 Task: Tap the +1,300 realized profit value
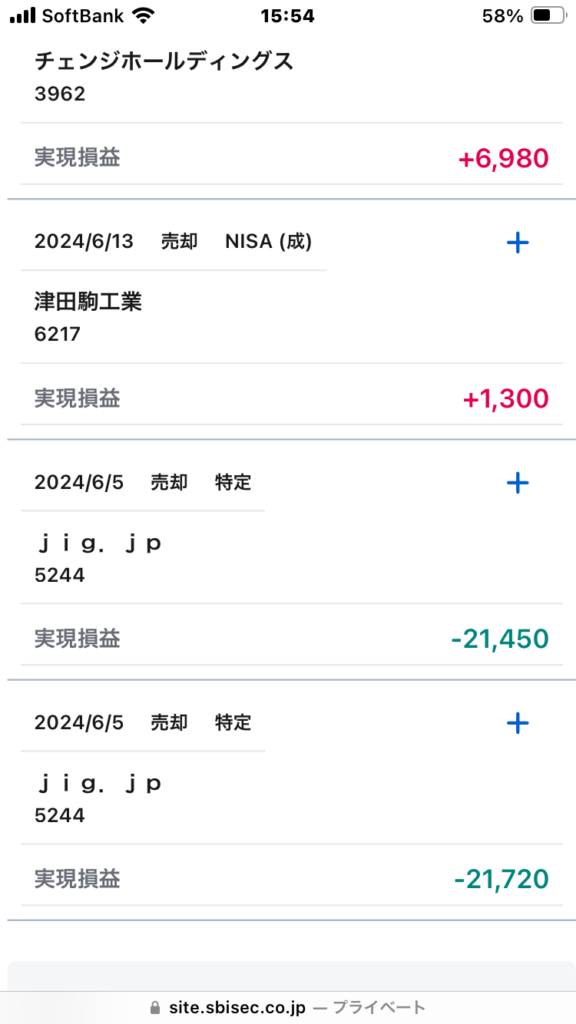coord(506,399)
